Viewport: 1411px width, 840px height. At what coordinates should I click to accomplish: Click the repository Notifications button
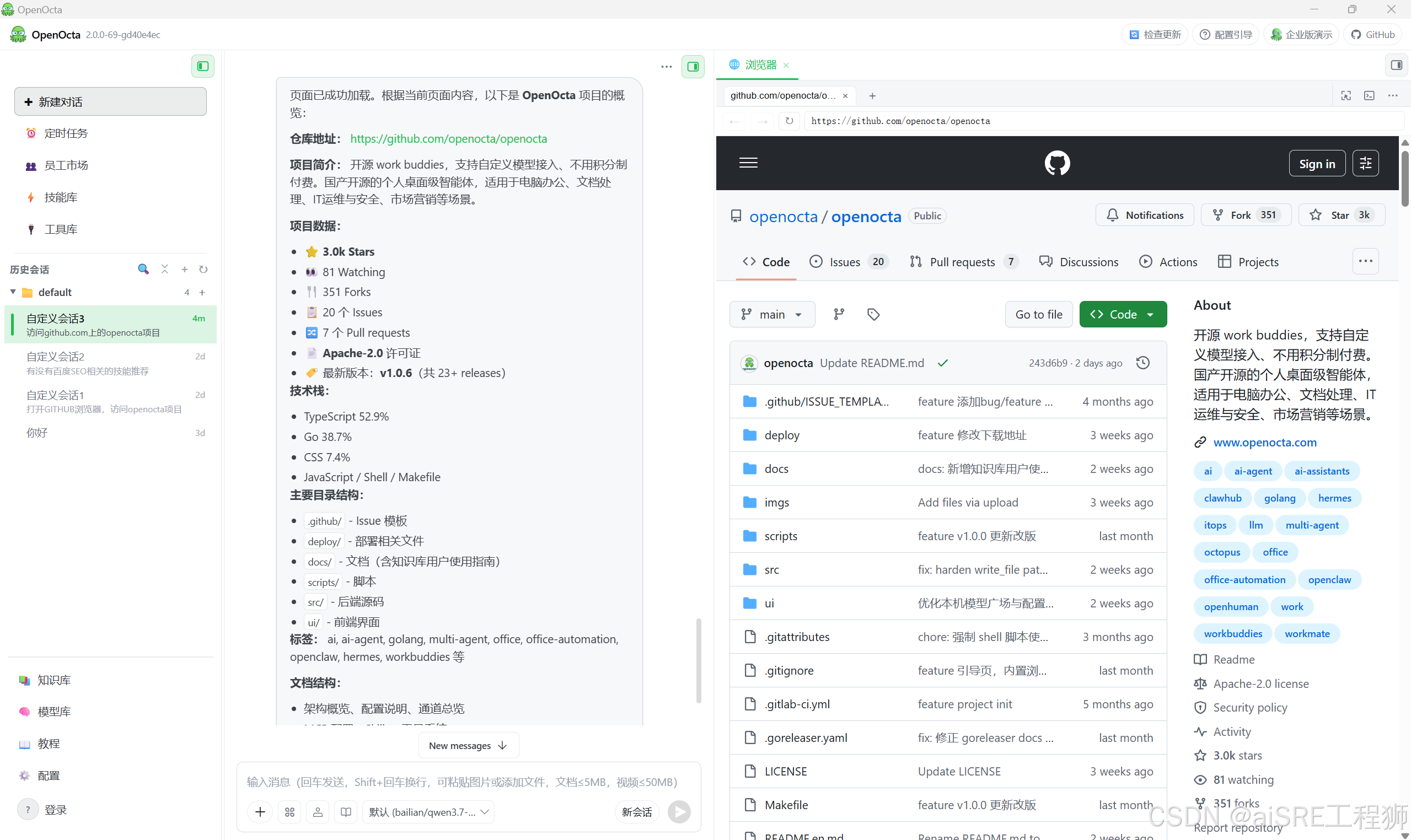[x=1144, y=215]
